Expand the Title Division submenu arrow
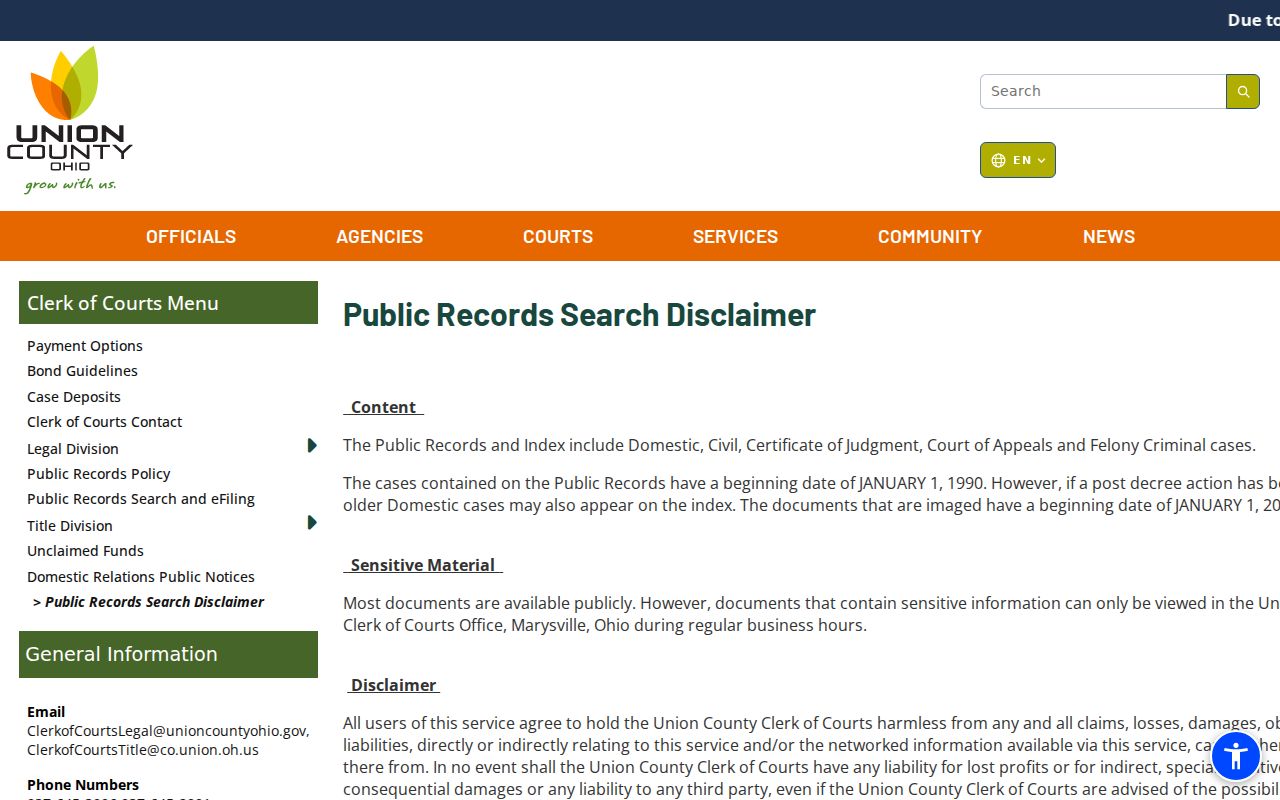The height and width of the screenshot is (800, 1280). 312,523
